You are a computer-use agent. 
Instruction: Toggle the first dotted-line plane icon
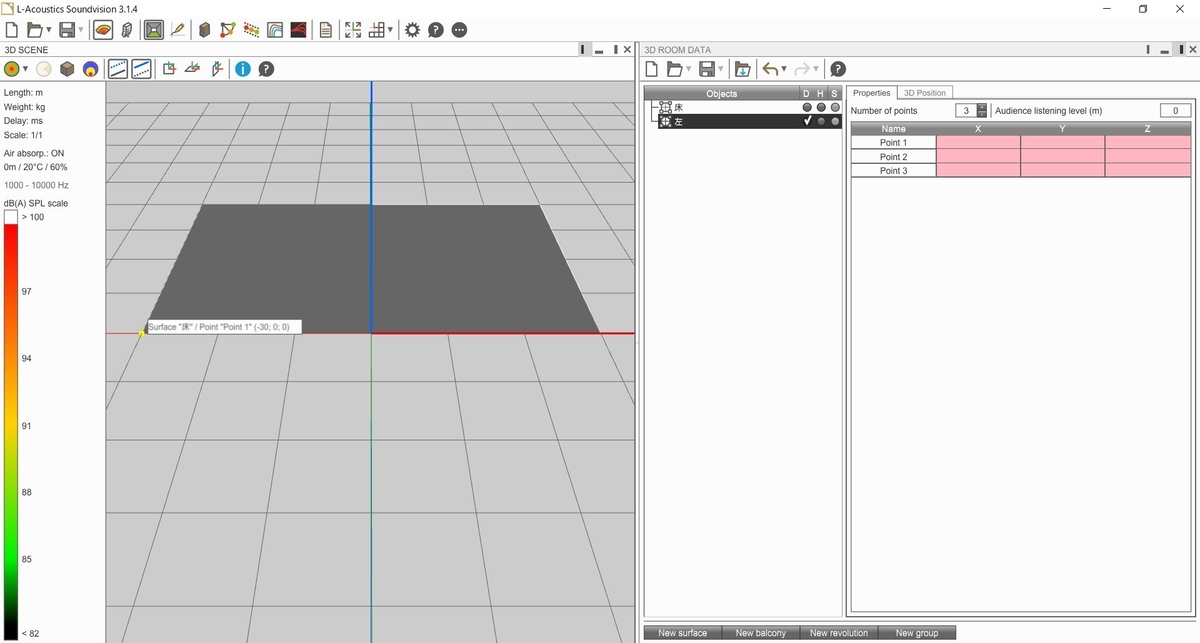coord(118,69)
